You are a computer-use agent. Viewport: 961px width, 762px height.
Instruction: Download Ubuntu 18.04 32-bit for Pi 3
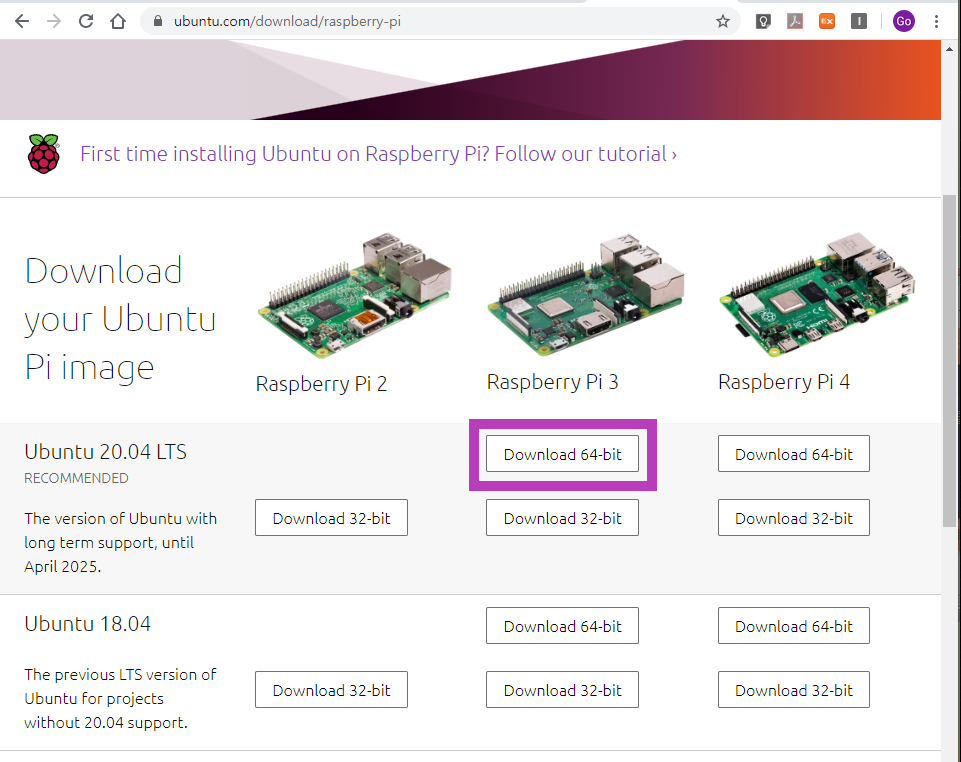562,690
